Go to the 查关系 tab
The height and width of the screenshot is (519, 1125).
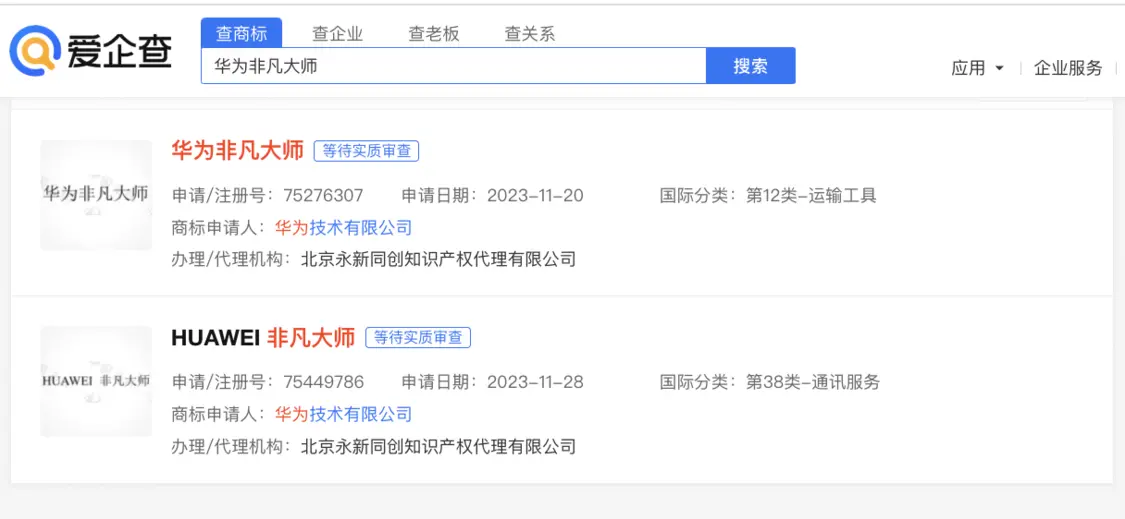pyautogui.click(x=529, y=34)
